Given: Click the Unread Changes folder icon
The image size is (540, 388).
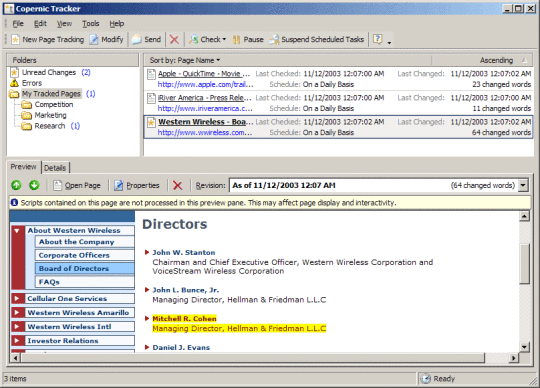Looking at the screenshot, I should click(14, 72).
